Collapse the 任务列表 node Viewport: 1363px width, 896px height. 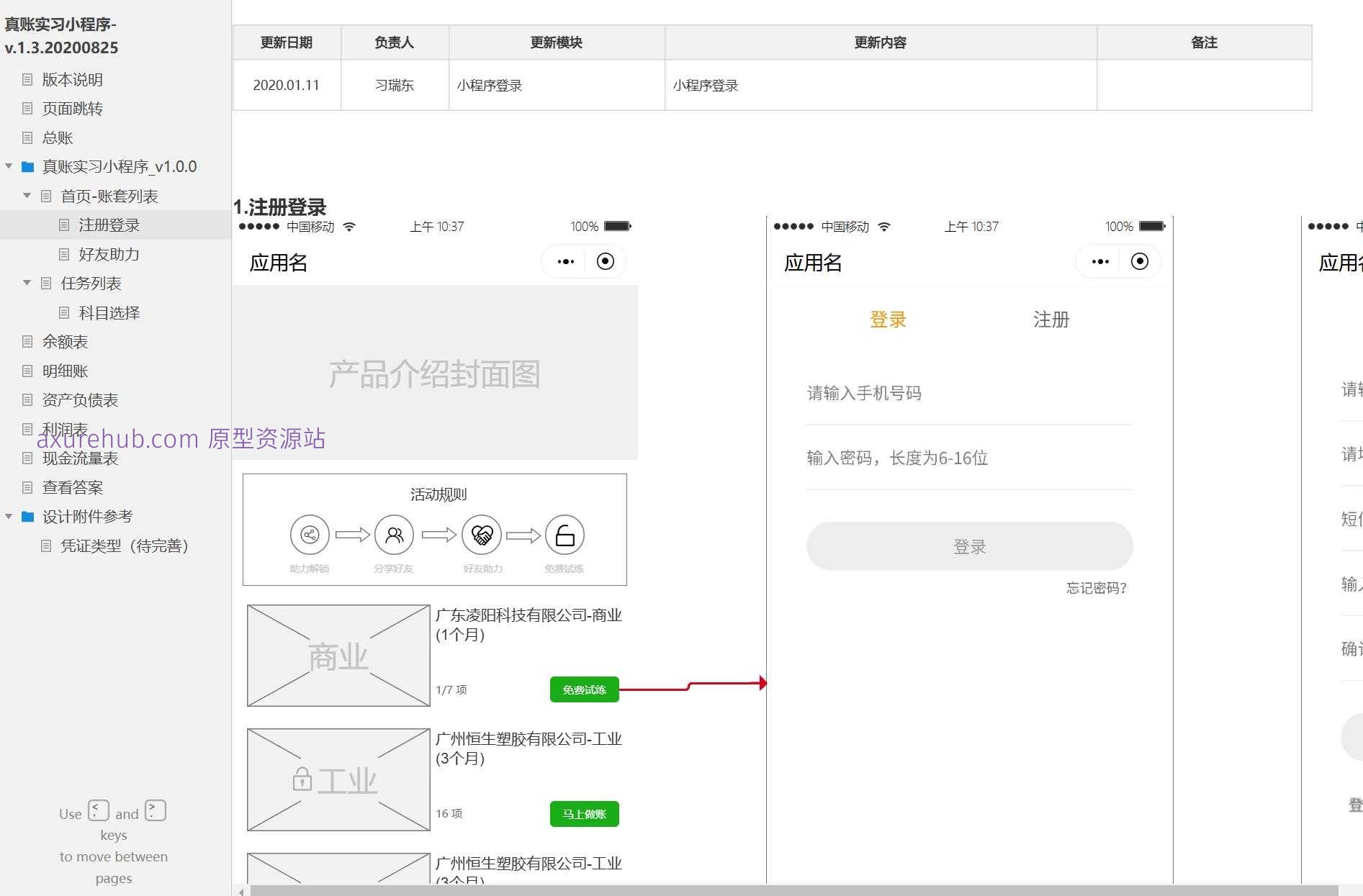click(27, 283)
